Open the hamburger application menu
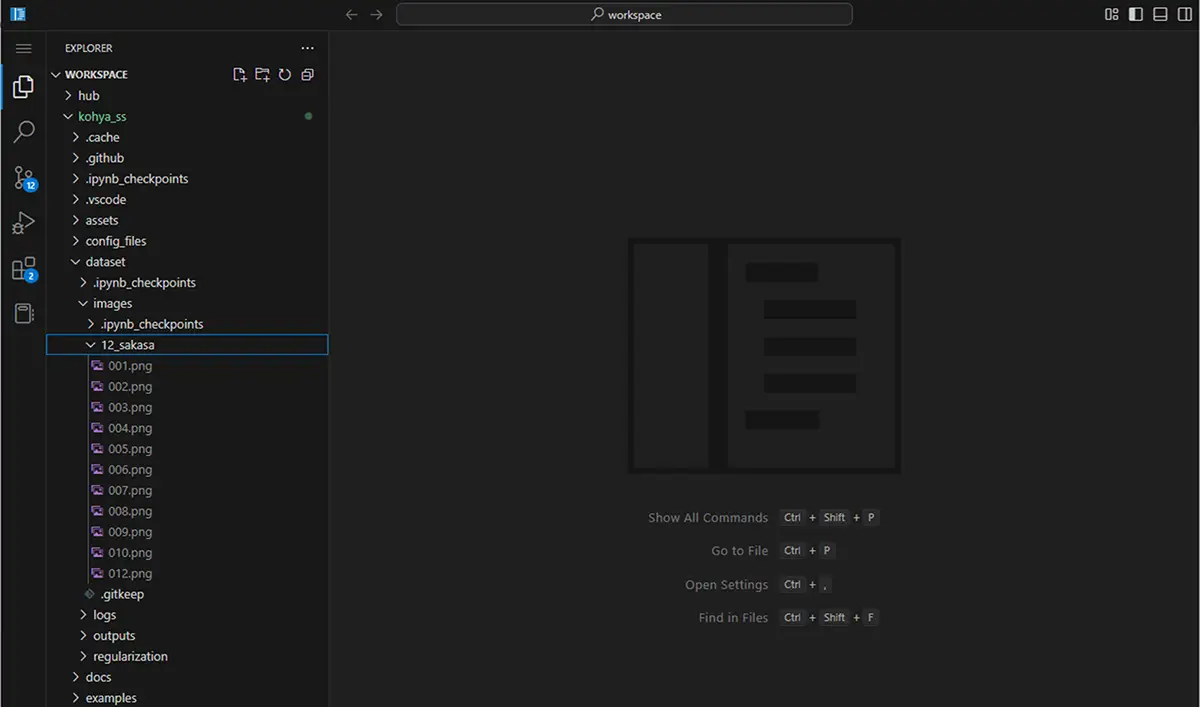This screenshot has width=1200, height=707. 23,48
